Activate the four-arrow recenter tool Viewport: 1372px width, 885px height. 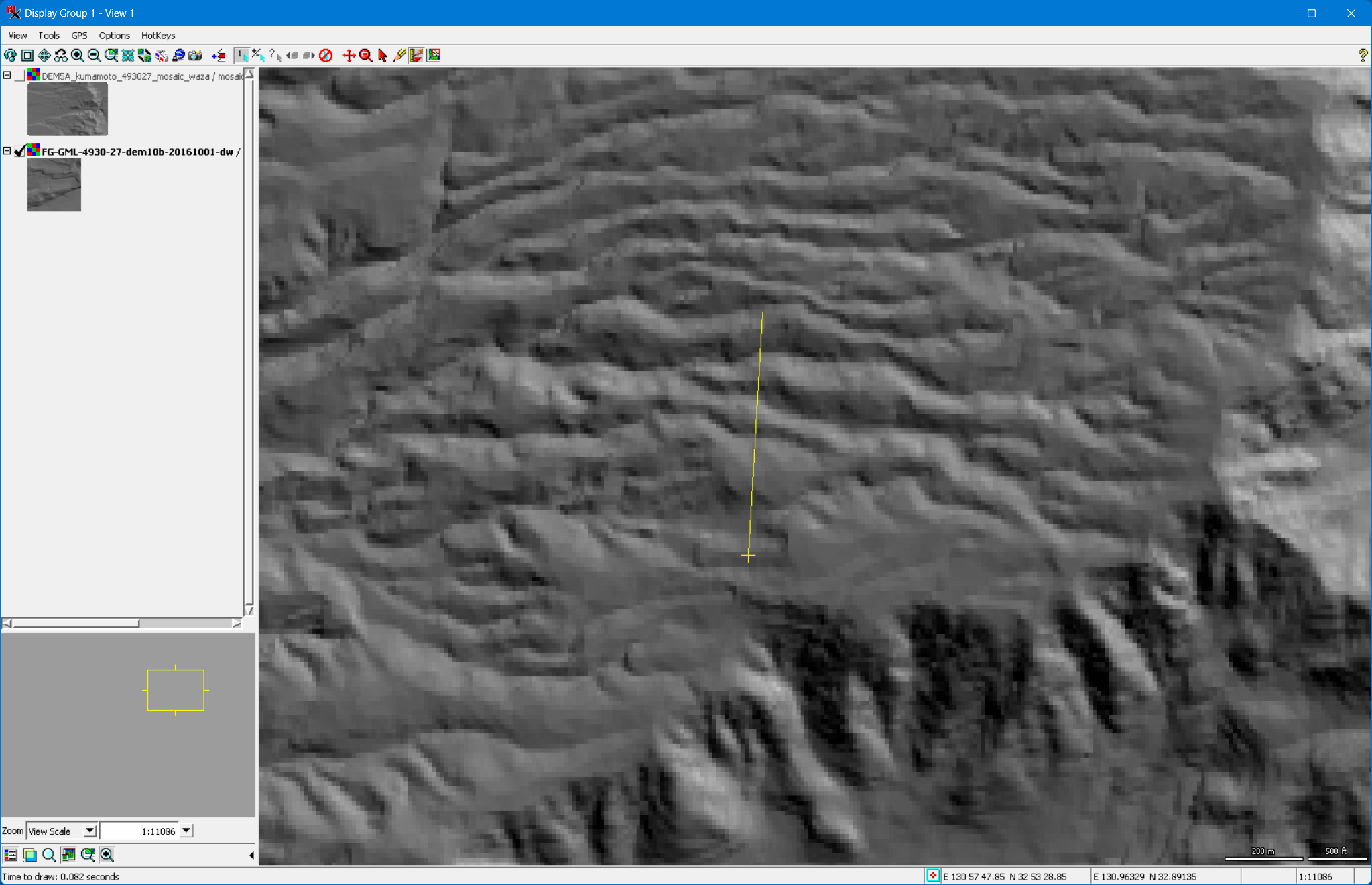coord(44,56)
